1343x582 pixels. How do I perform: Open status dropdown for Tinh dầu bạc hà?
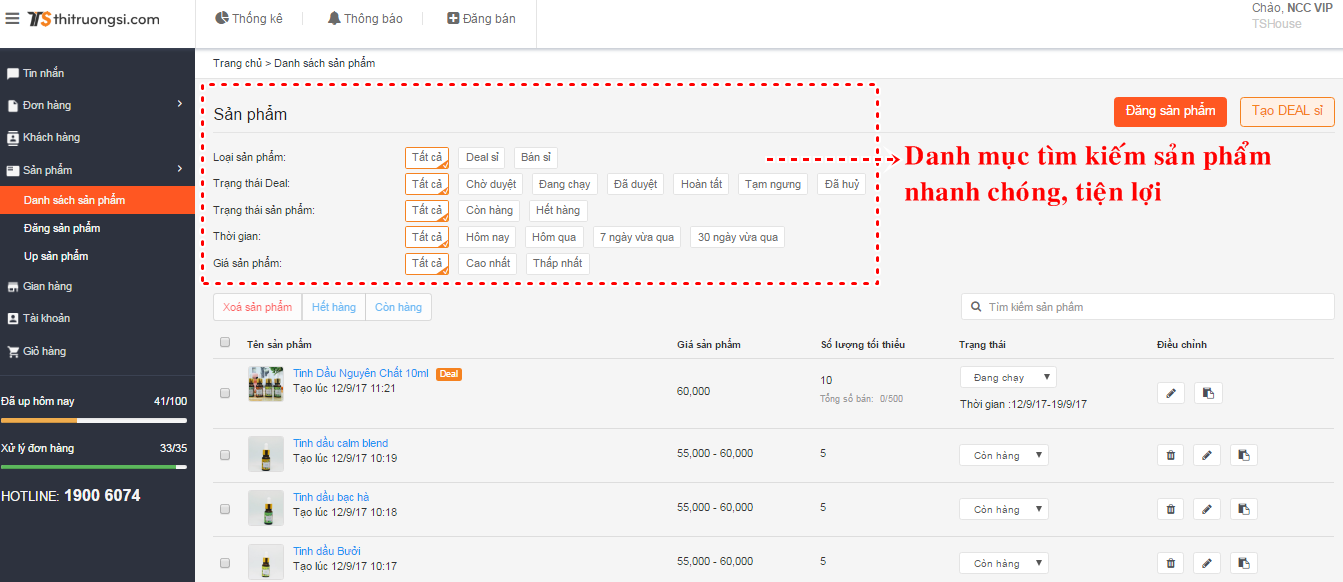tap(1004, 509)
